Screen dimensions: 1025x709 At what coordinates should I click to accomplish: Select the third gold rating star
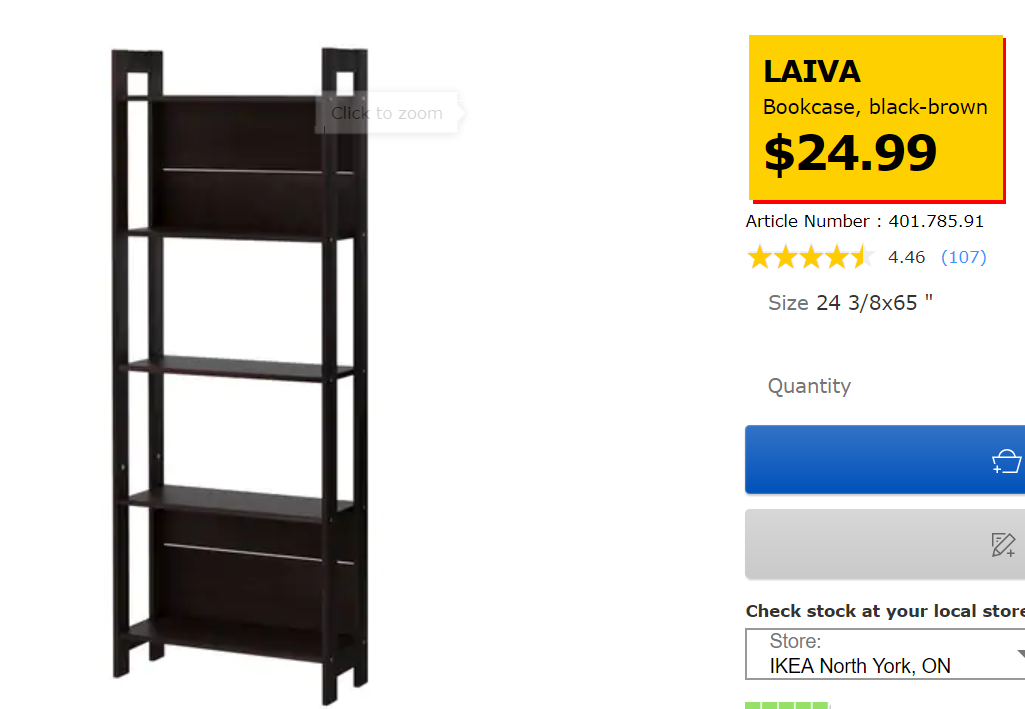(x=811, y=257)
